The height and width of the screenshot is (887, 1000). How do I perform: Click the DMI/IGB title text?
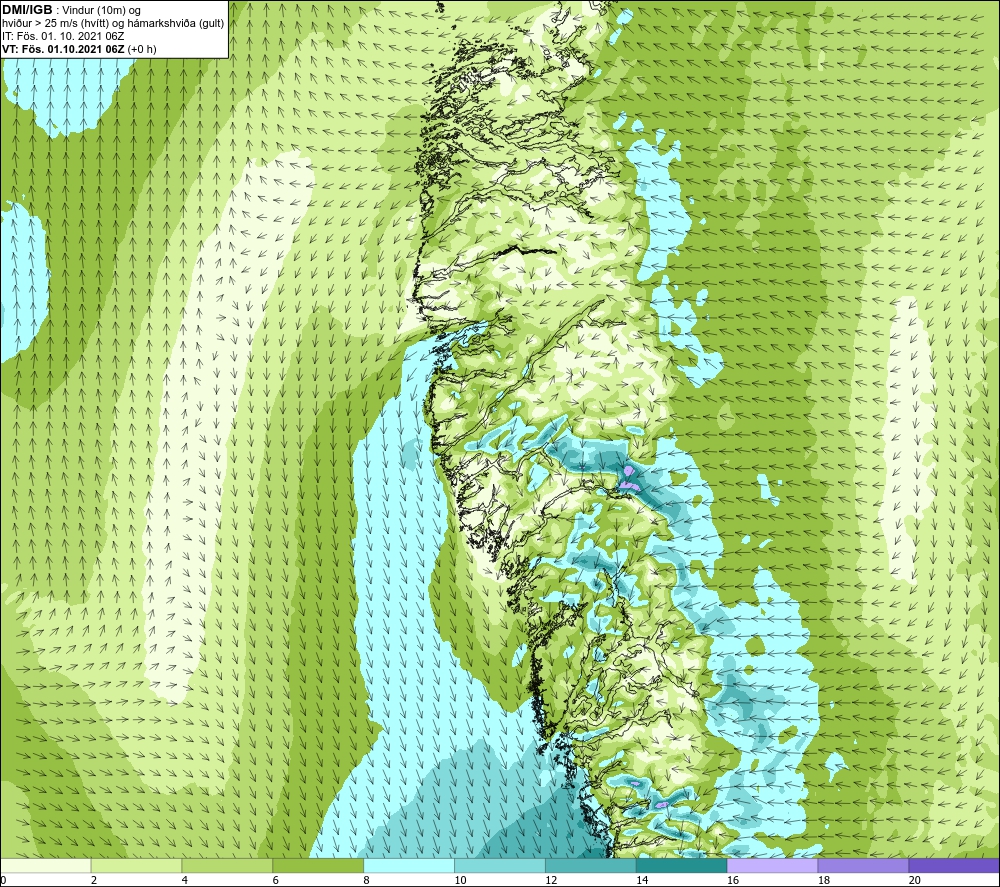pyautogui.click(x=27, y=10)
